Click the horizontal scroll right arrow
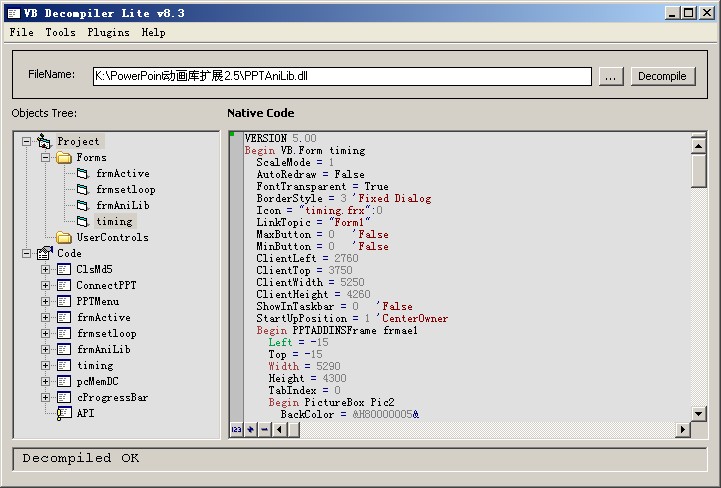This screenshot has height=488, width=721. pyautogui.click(x=683, y=430)
